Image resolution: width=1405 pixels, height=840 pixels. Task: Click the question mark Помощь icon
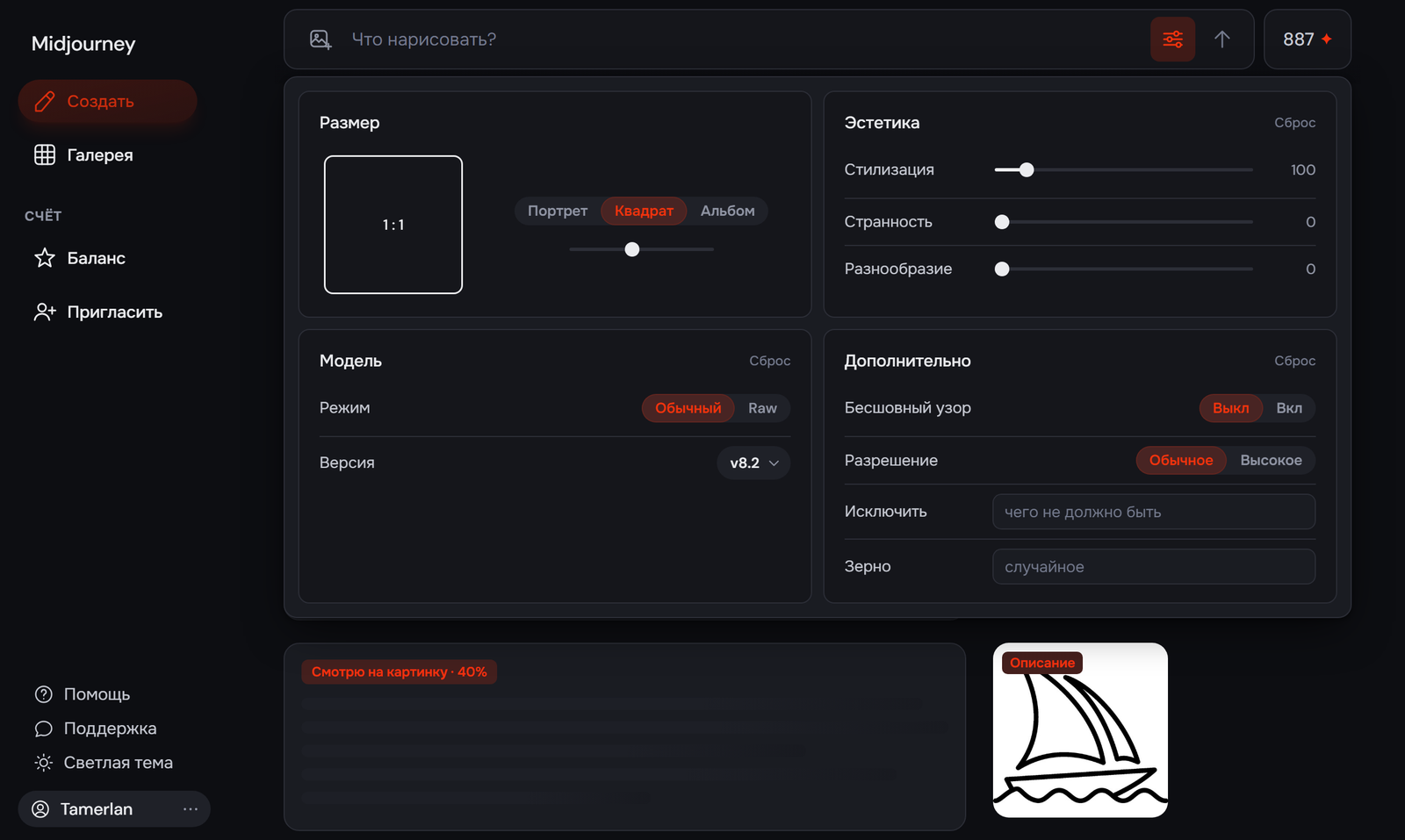tap(44, 694)
